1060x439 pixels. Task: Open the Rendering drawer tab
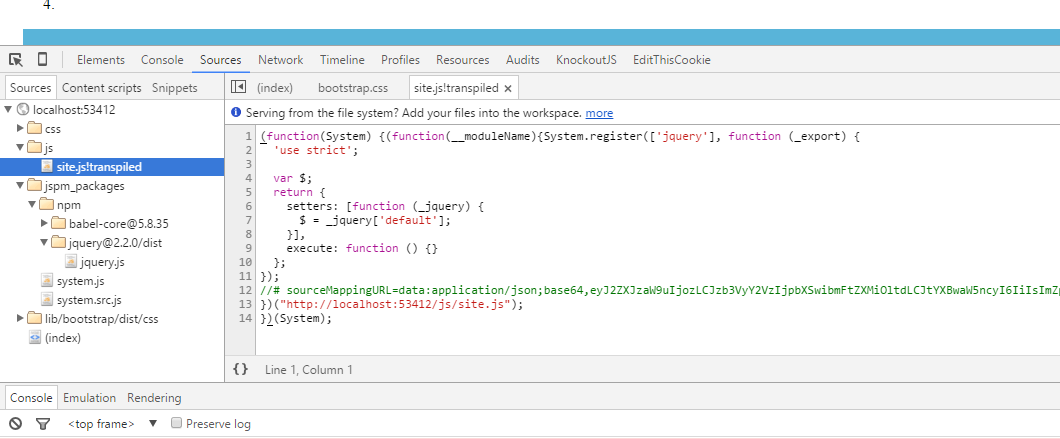[154, 398]
